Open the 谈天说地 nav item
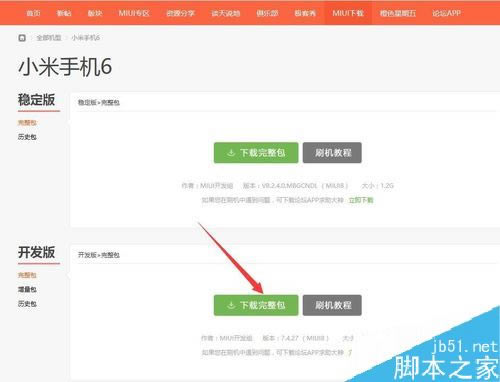Viewport: 500px width, 382px height. coord(226,13)
